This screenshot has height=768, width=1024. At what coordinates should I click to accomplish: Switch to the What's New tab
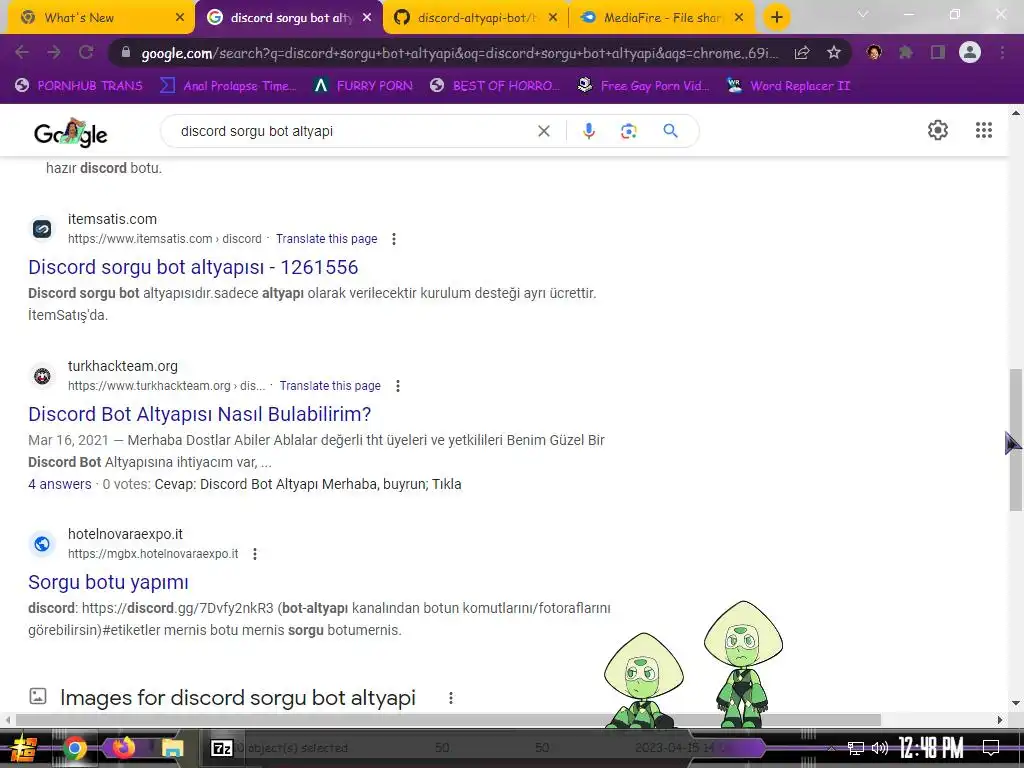point(101,18)
